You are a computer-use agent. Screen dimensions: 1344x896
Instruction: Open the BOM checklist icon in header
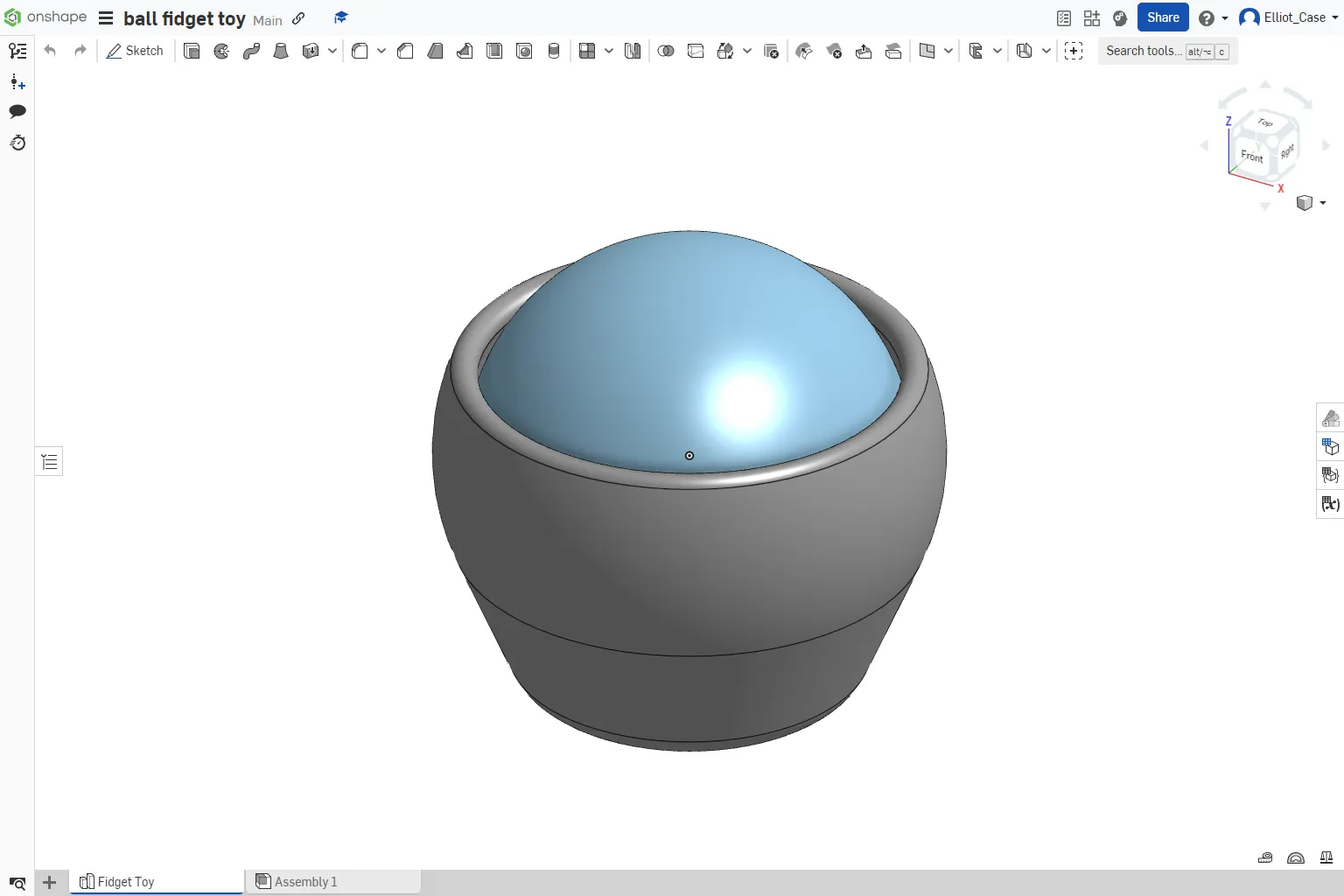pos(1064,18)
